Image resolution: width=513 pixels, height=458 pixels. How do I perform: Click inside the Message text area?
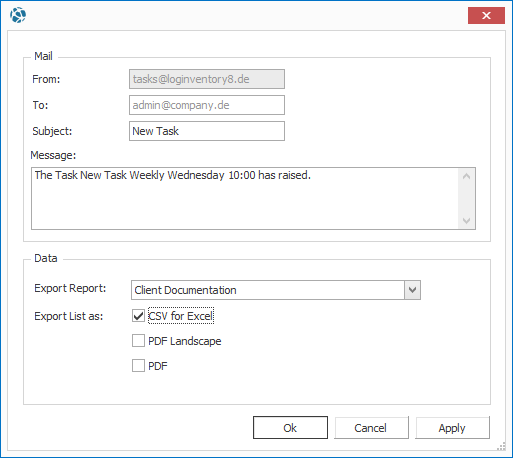pos(245,198)
